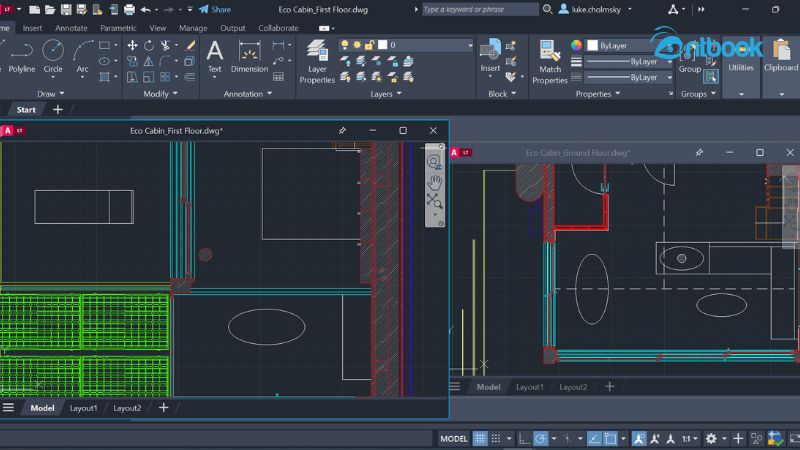The width and height of the screenshot is (800, 450).
Task: Toggle layer lock icon in Layers dropdown
Action: (x=369, y=45)
